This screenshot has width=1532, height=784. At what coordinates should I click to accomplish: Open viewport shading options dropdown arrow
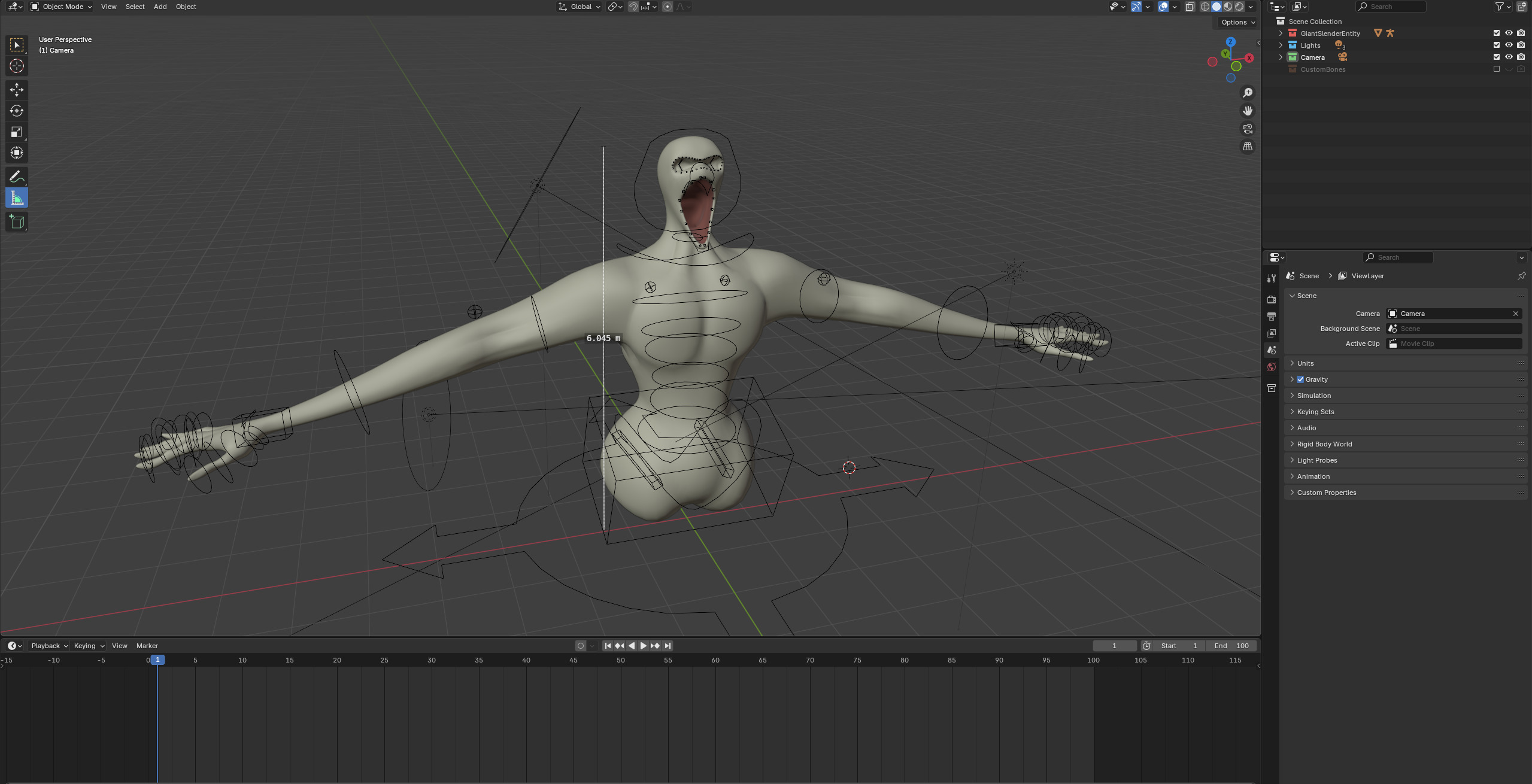coord(1251,7)
